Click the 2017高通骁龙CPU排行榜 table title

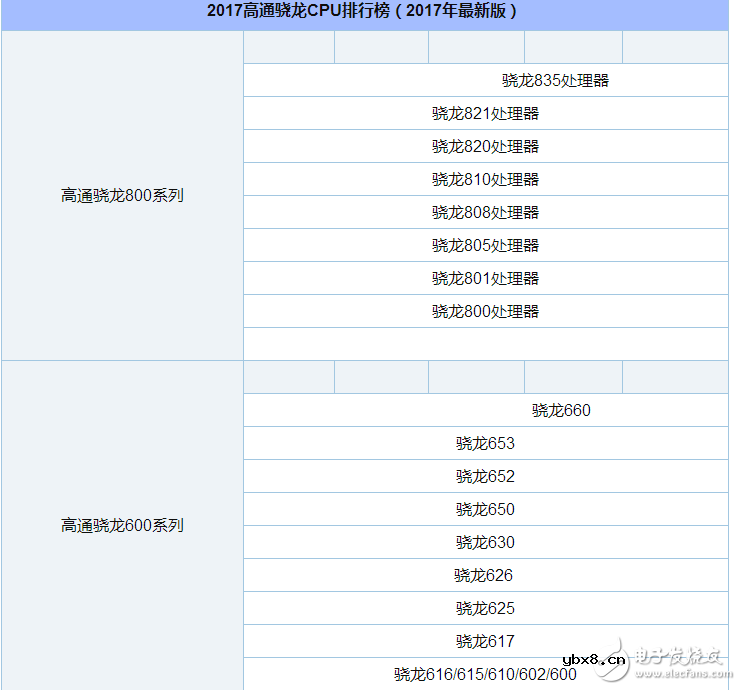(x=363, y=12)
